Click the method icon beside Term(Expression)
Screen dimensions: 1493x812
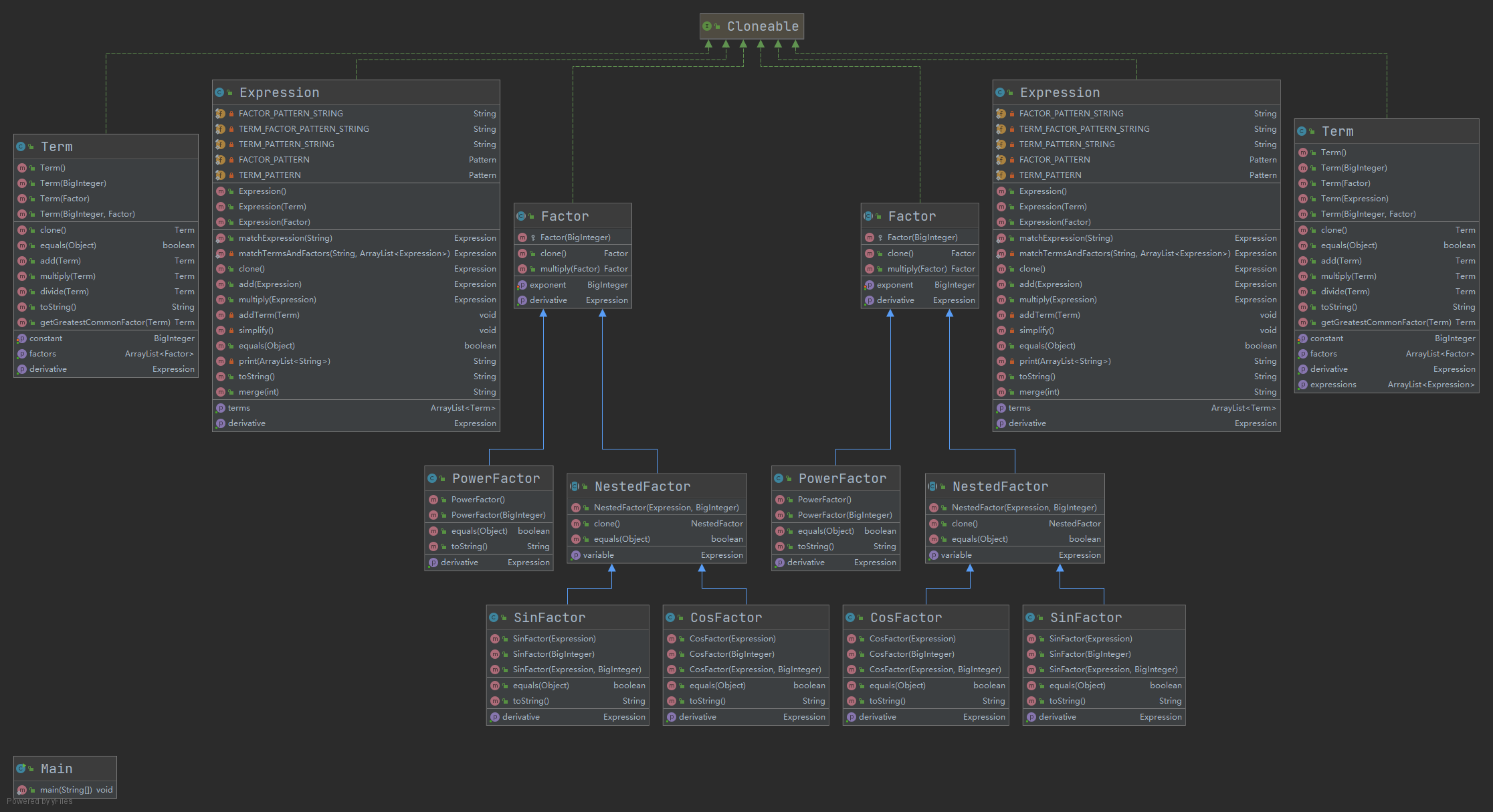(1303, 199)
